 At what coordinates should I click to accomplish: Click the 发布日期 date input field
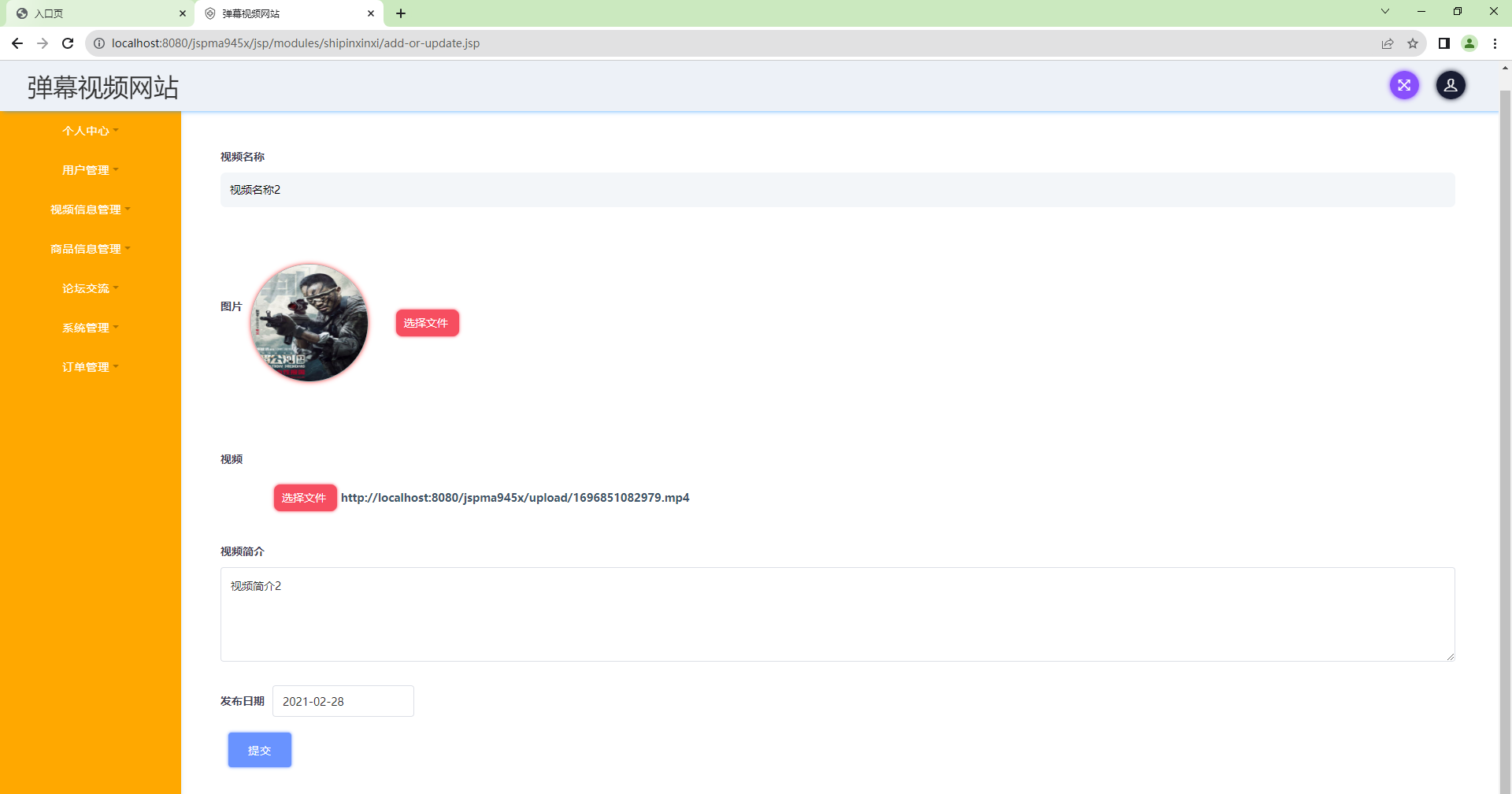point(343,700)
